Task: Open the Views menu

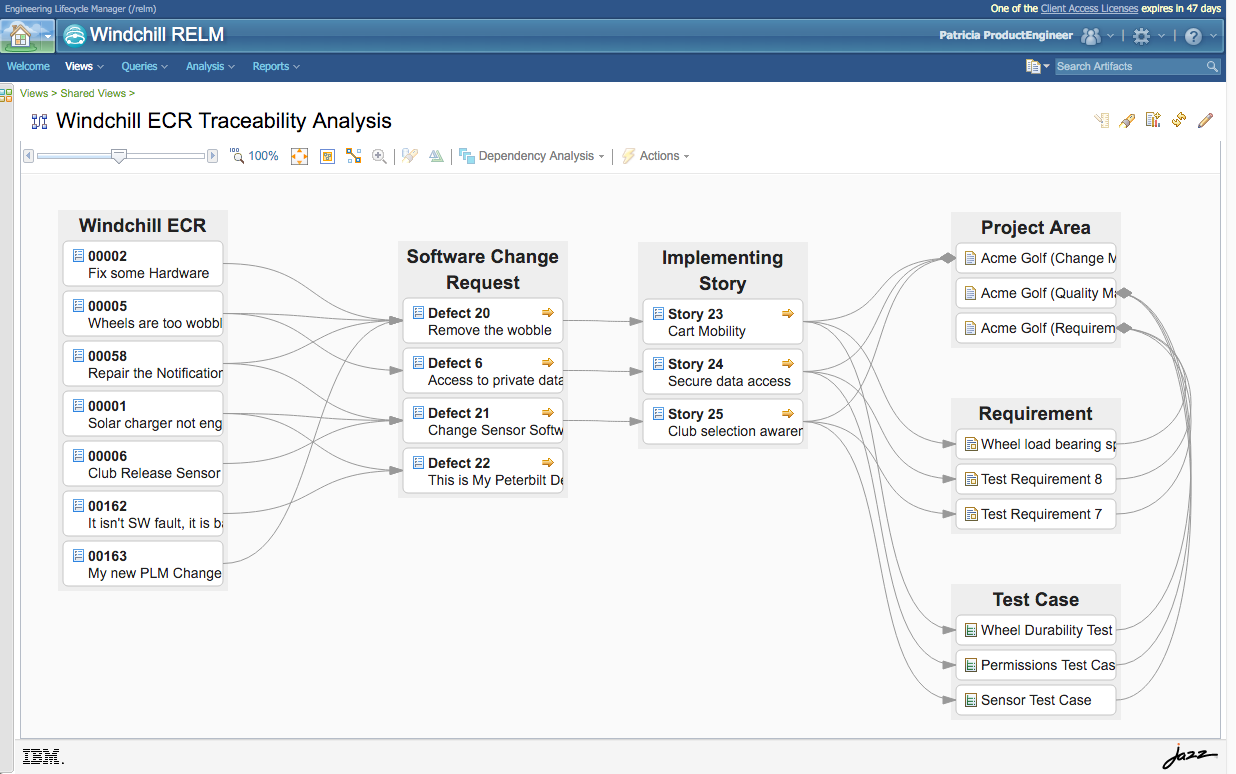Action: 84,66
